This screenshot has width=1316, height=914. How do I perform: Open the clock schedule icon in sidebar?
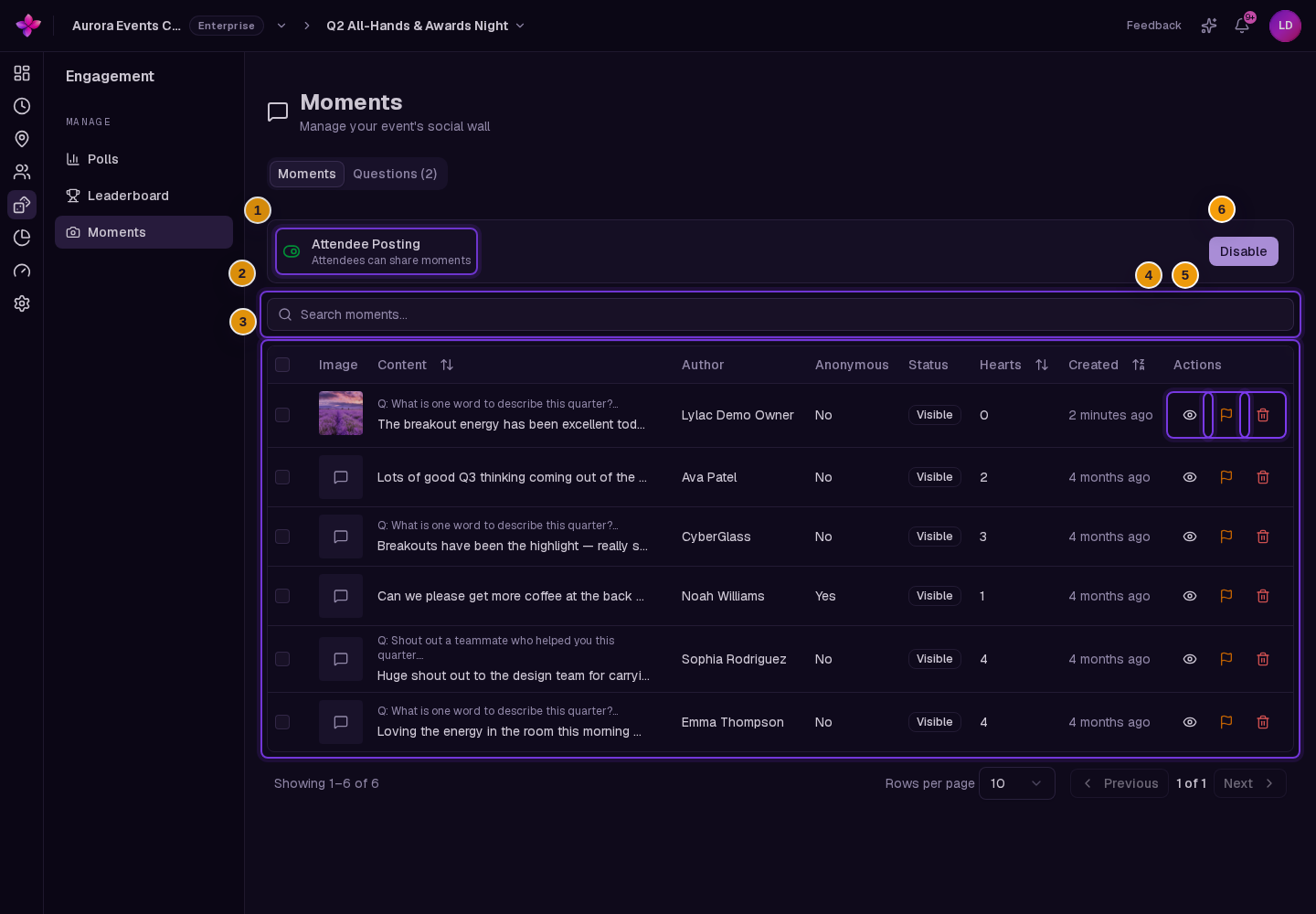(x=22, y=106)
